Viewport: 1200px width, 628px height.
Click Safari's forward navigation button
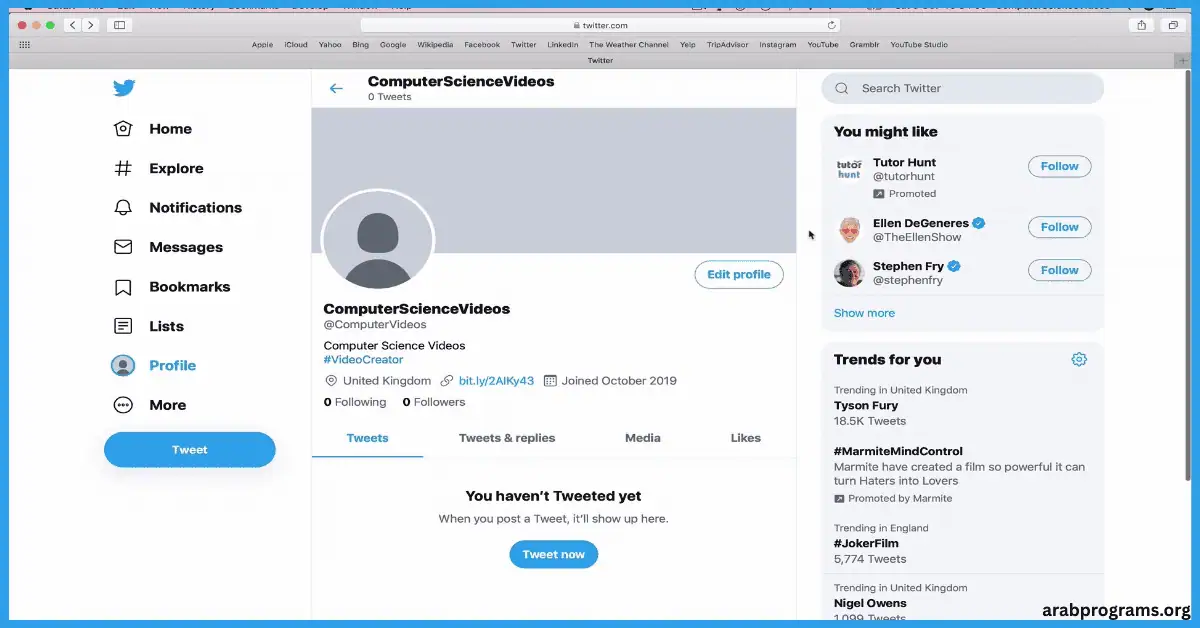pyautogui.click(x=90, y=25)
